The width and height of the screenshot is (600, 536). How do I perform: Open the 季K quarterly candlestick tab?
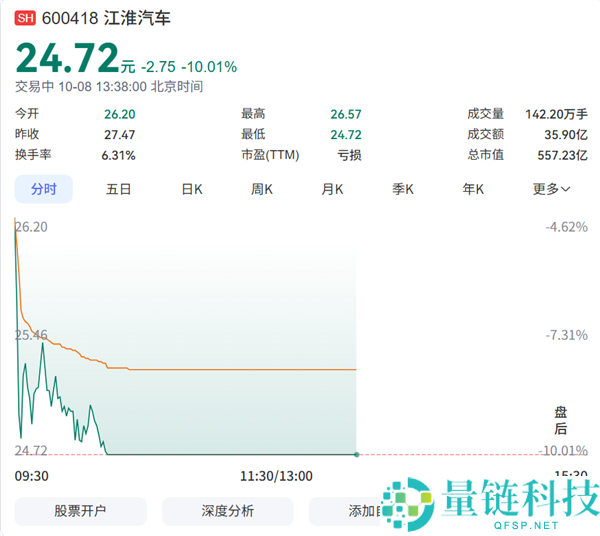[x=403, y=189]
